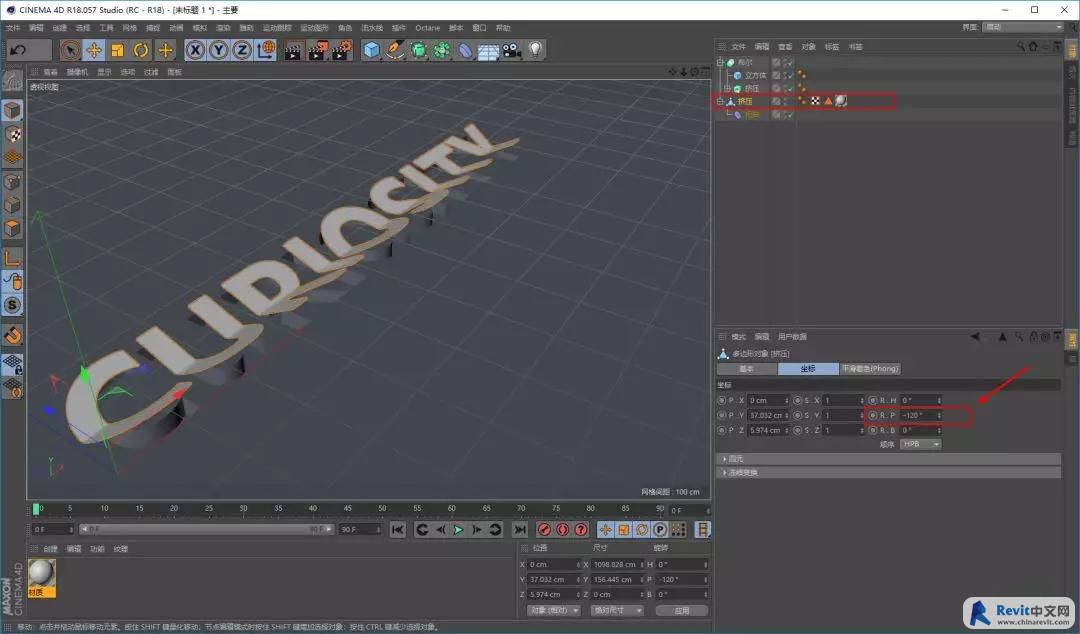Click the material sphere tag on 挤压 row

click(841, 101)
